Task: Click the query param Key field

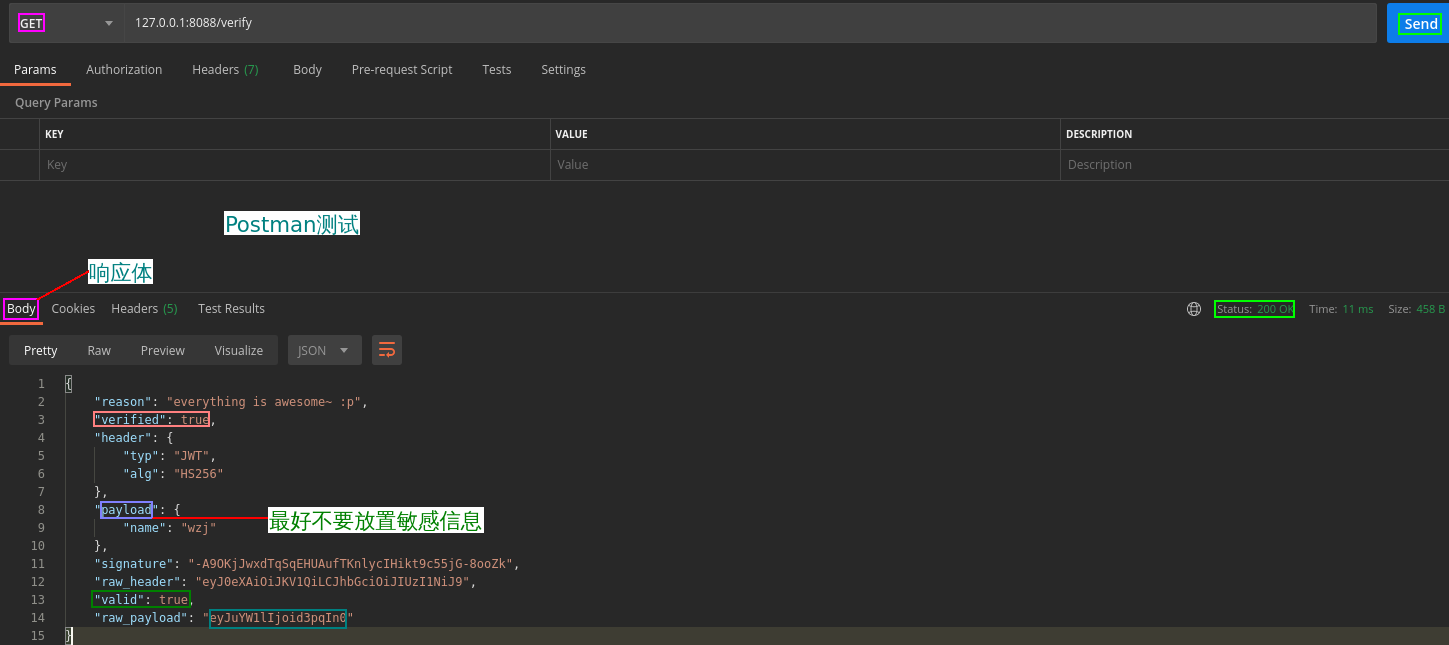Action: (295, 165)
